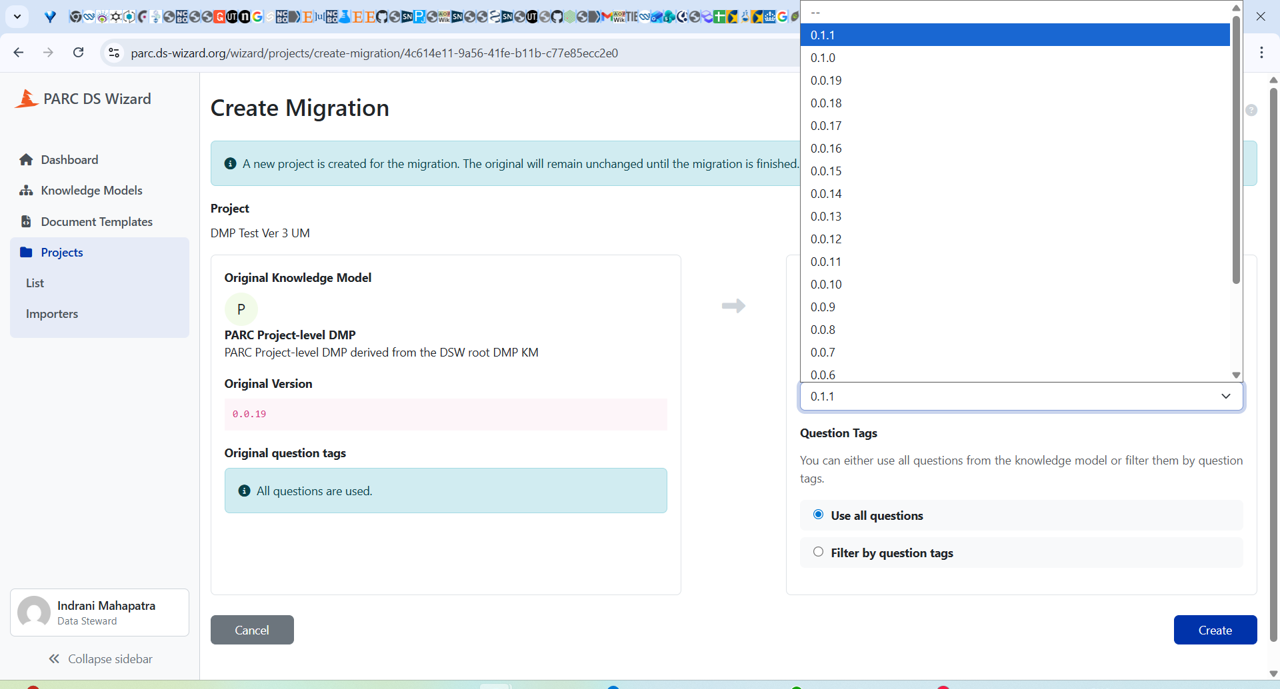This screenshot has width=1280, height=689.
Task: Click the browser address bar URL
Action: coord(374,53)
